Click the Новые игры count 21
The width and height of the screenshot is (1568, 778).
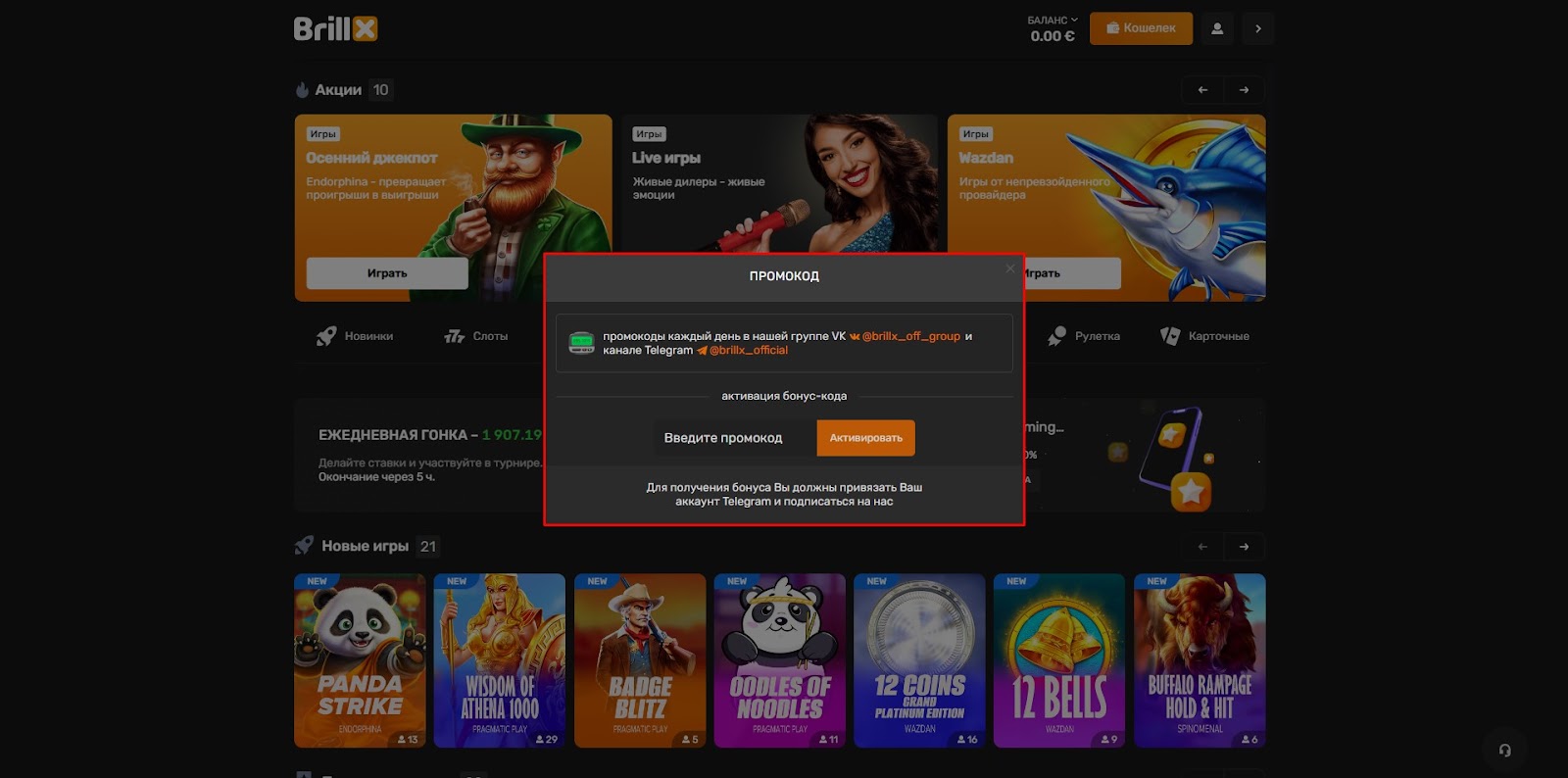coord(428,547)
